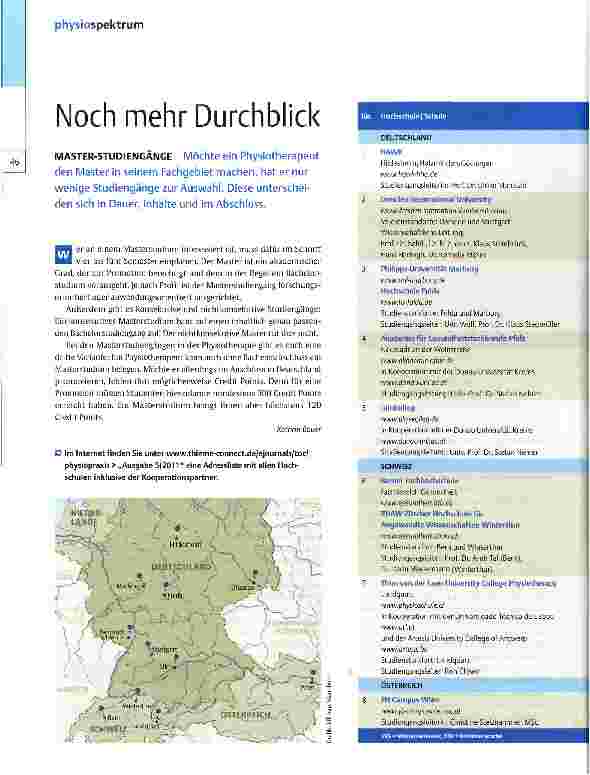Image resolution: width=590 pixels, height=775 pixels.
Task: Click the headline 'Noch mehr Durchblick'
Action: pyautogui.click(x=187, y=116)
